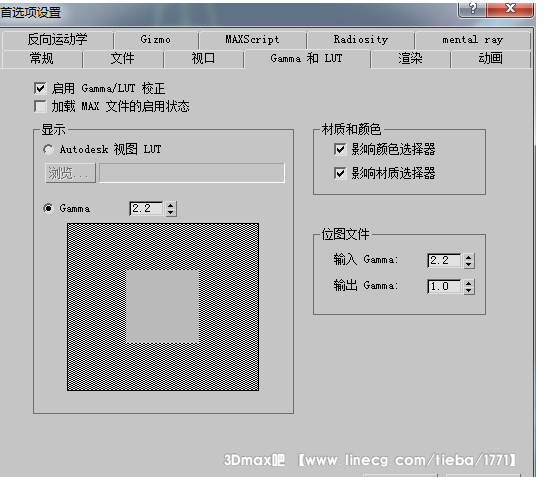Click the LUT file path field
Image resolution: width=545 pixels, height=477 pixels.
(192, 173)
